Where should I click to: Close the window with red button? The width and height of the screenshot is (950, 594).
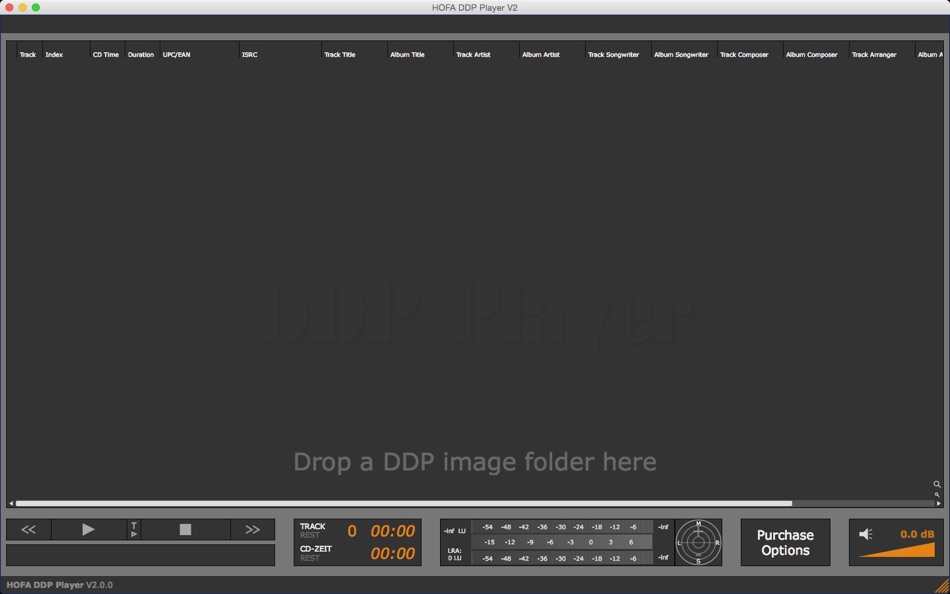click(x=9, y=7)
